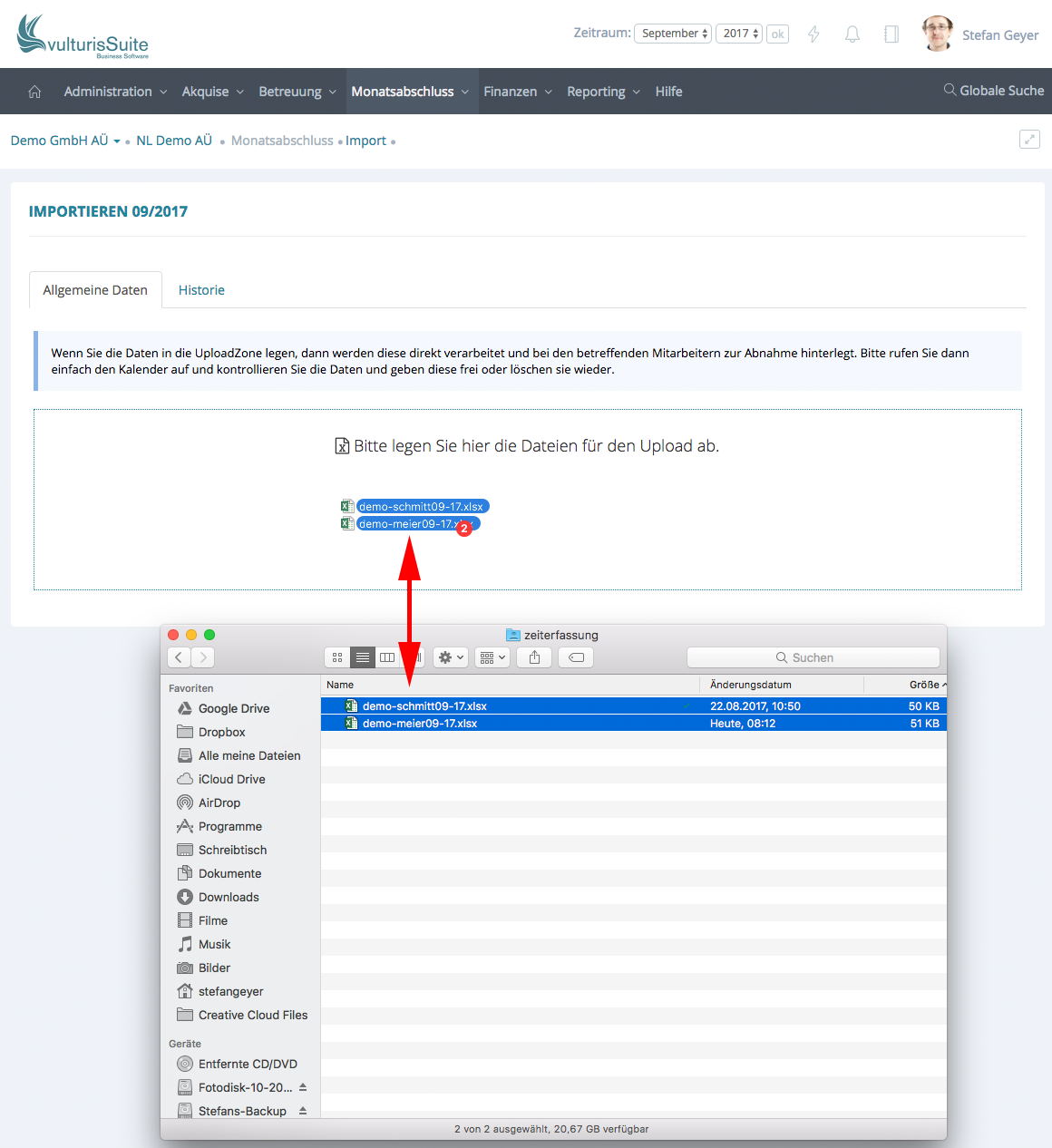Screen dimensions: 1052x1148
Task: Switch to the Historie tab
Action: (201, 290)
